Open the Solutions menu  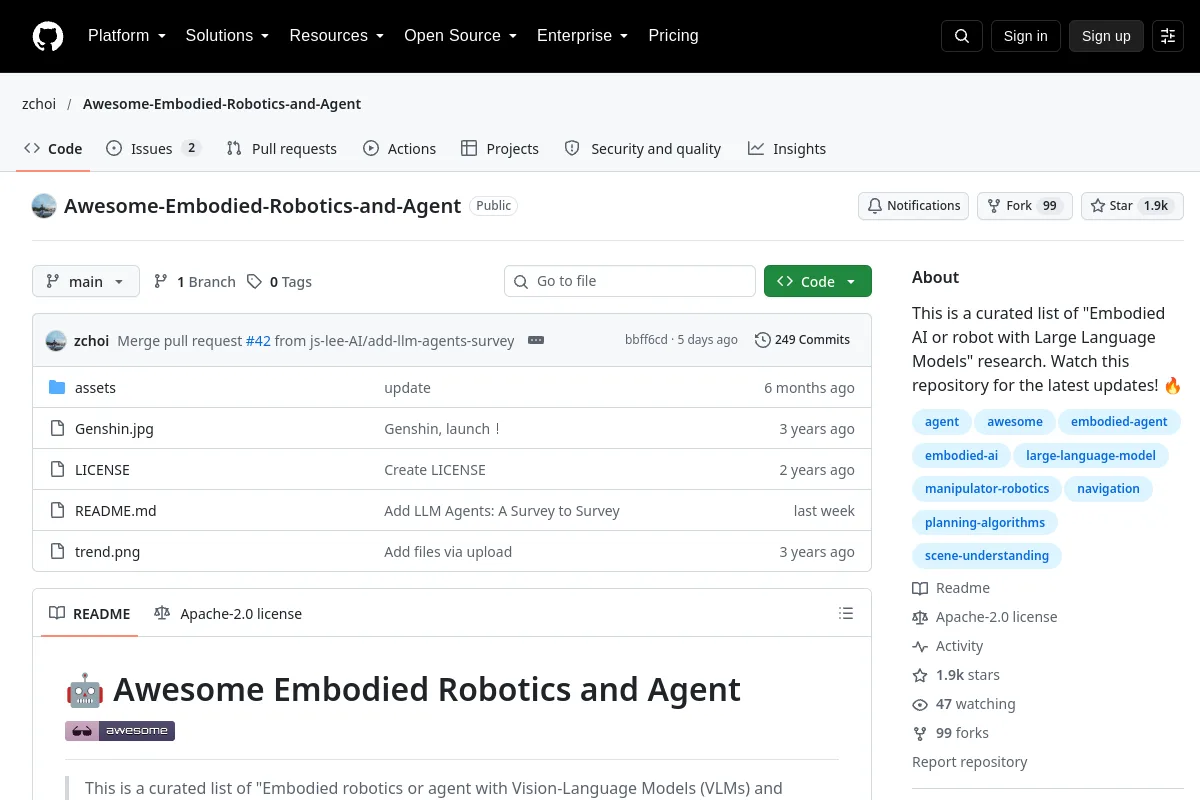pos(227,36)
